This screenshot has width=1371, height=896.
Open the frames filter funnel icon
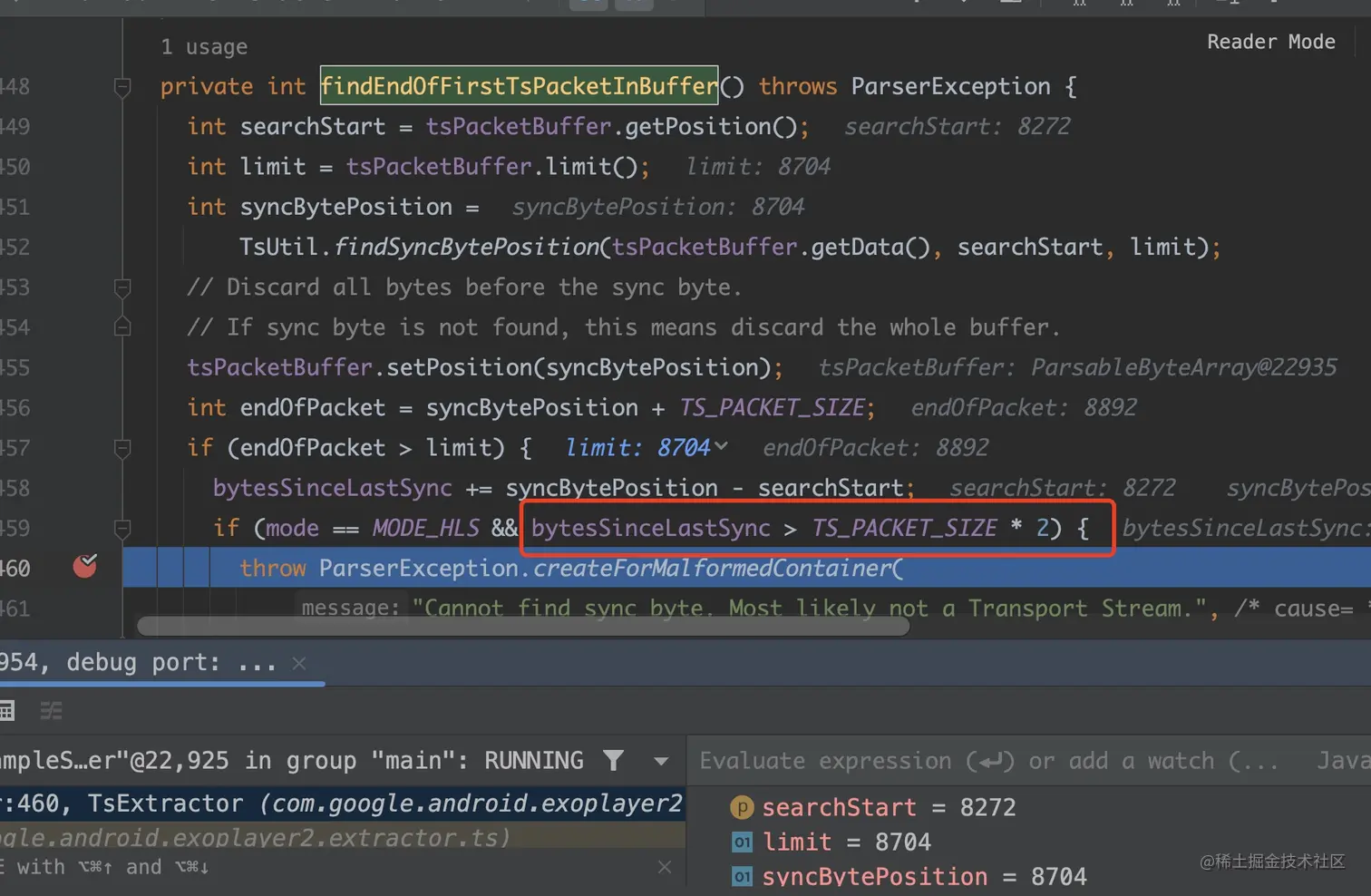614,760
